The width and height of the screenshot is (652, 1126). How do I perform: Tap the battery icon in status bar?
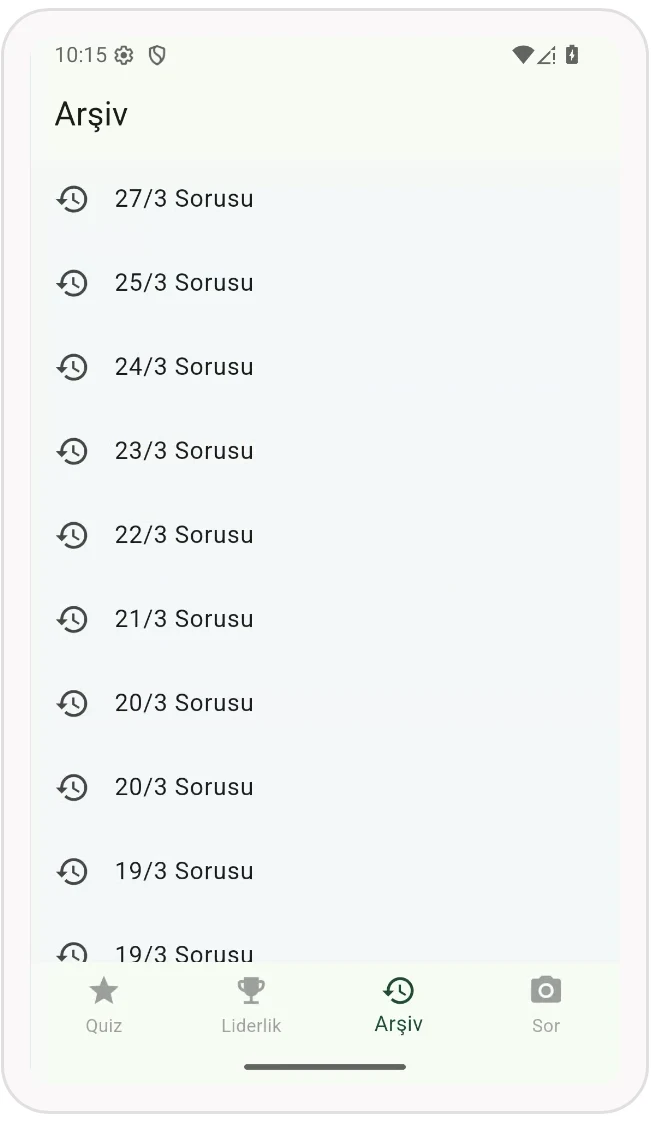click(572, 55)
